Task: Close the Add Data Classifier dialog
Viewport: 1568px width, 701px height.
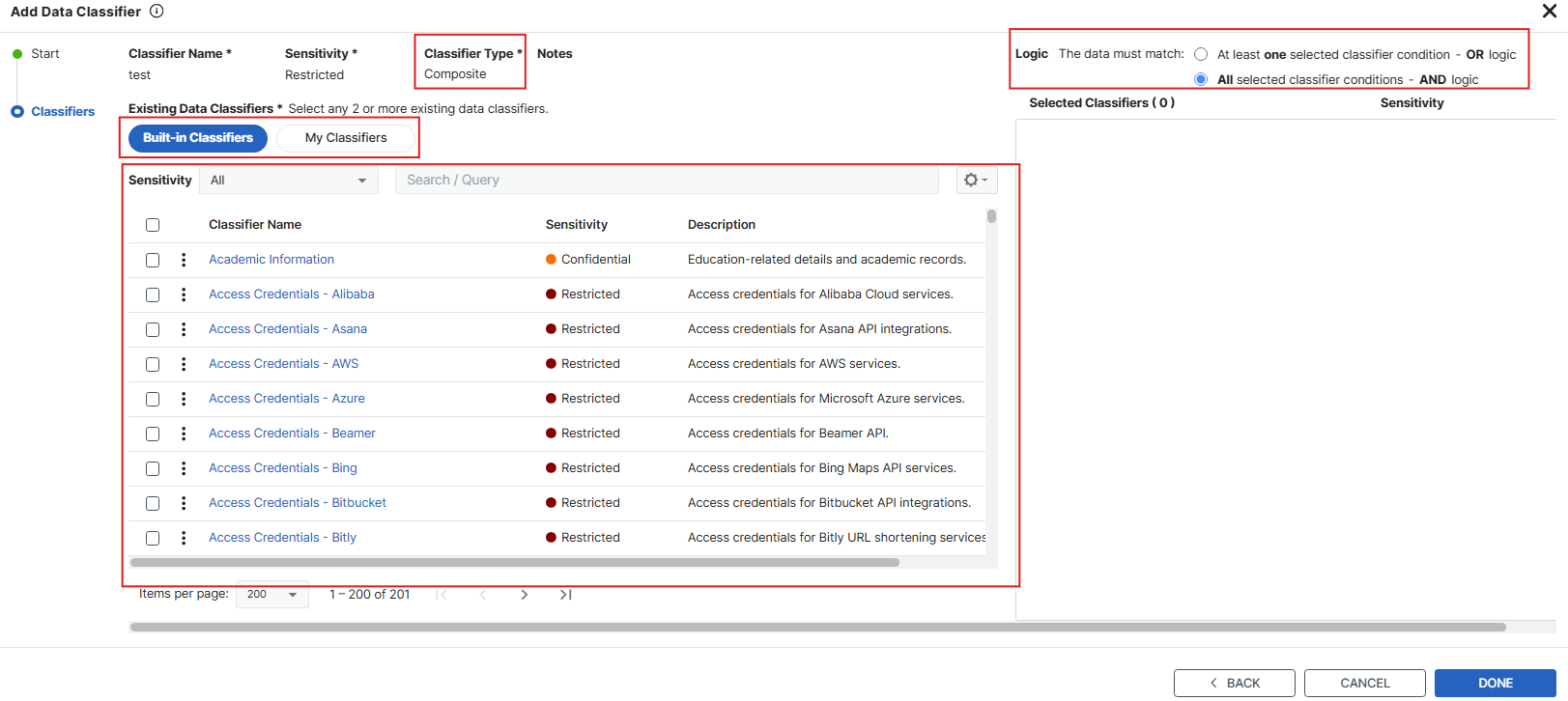Action: (1550, 12)
